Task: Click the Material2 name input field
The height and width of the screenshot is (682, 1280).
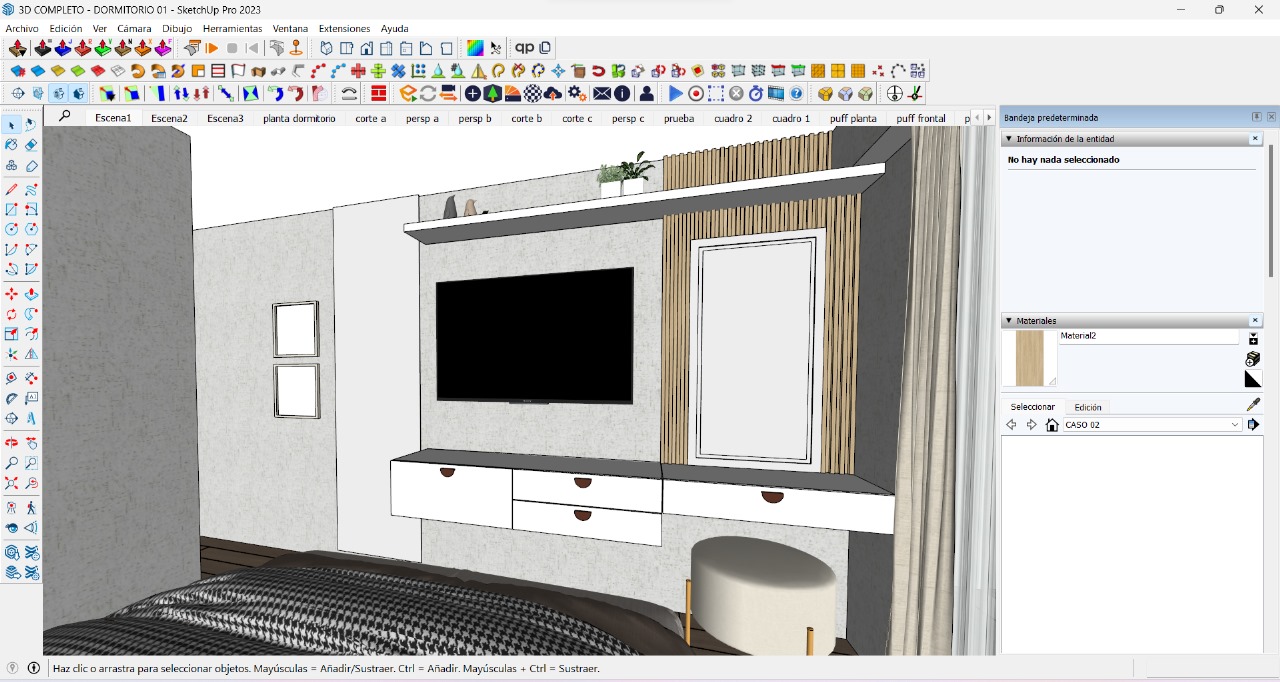Action: tap(1148, 337)
